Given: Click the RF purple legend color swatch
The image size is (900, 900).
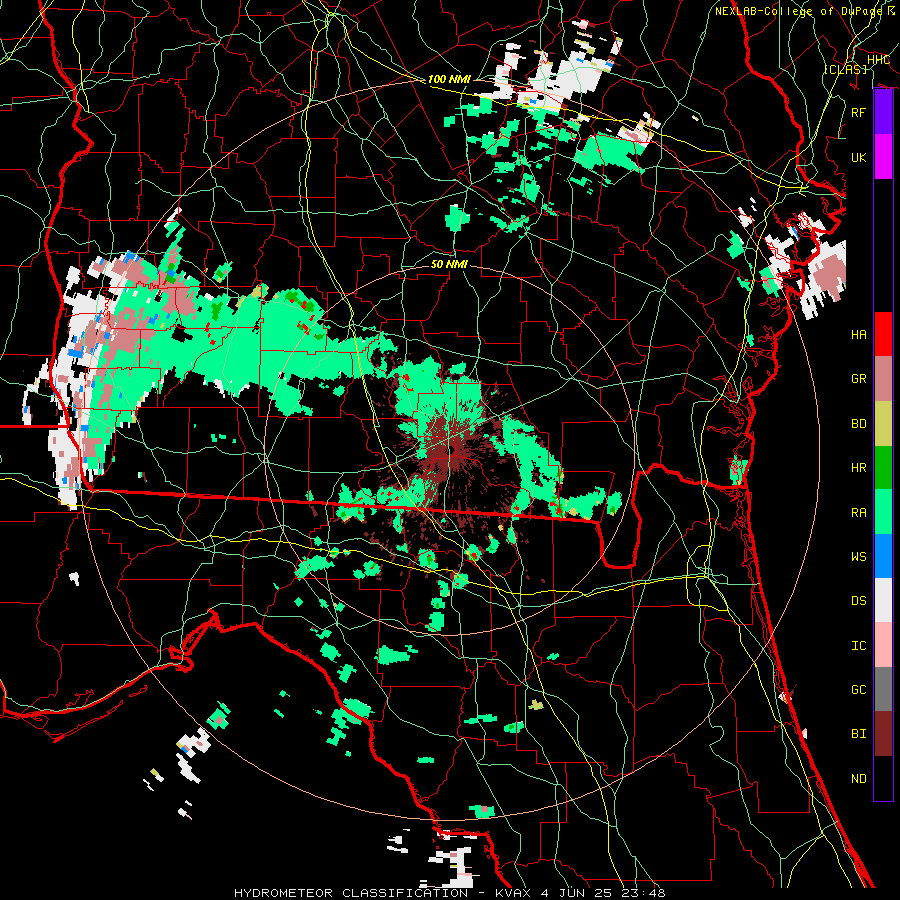Looking at the screenshot, I should (x=883, y=112).
